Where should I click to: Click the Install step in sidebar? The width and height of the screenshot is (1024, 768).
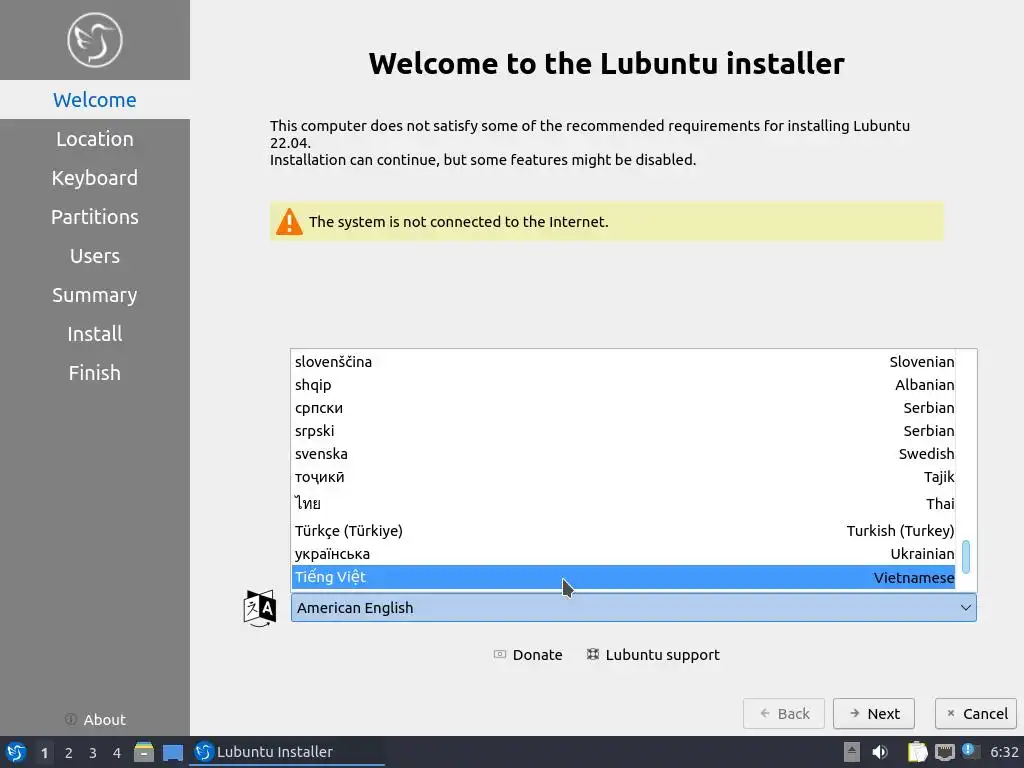95,334
